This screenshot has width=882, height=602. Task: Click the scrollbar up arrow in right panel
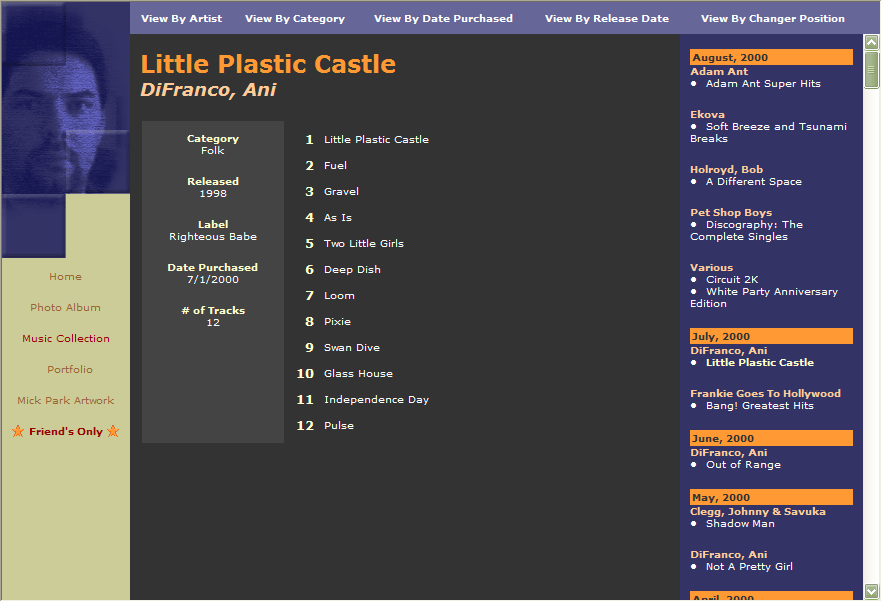871,43
